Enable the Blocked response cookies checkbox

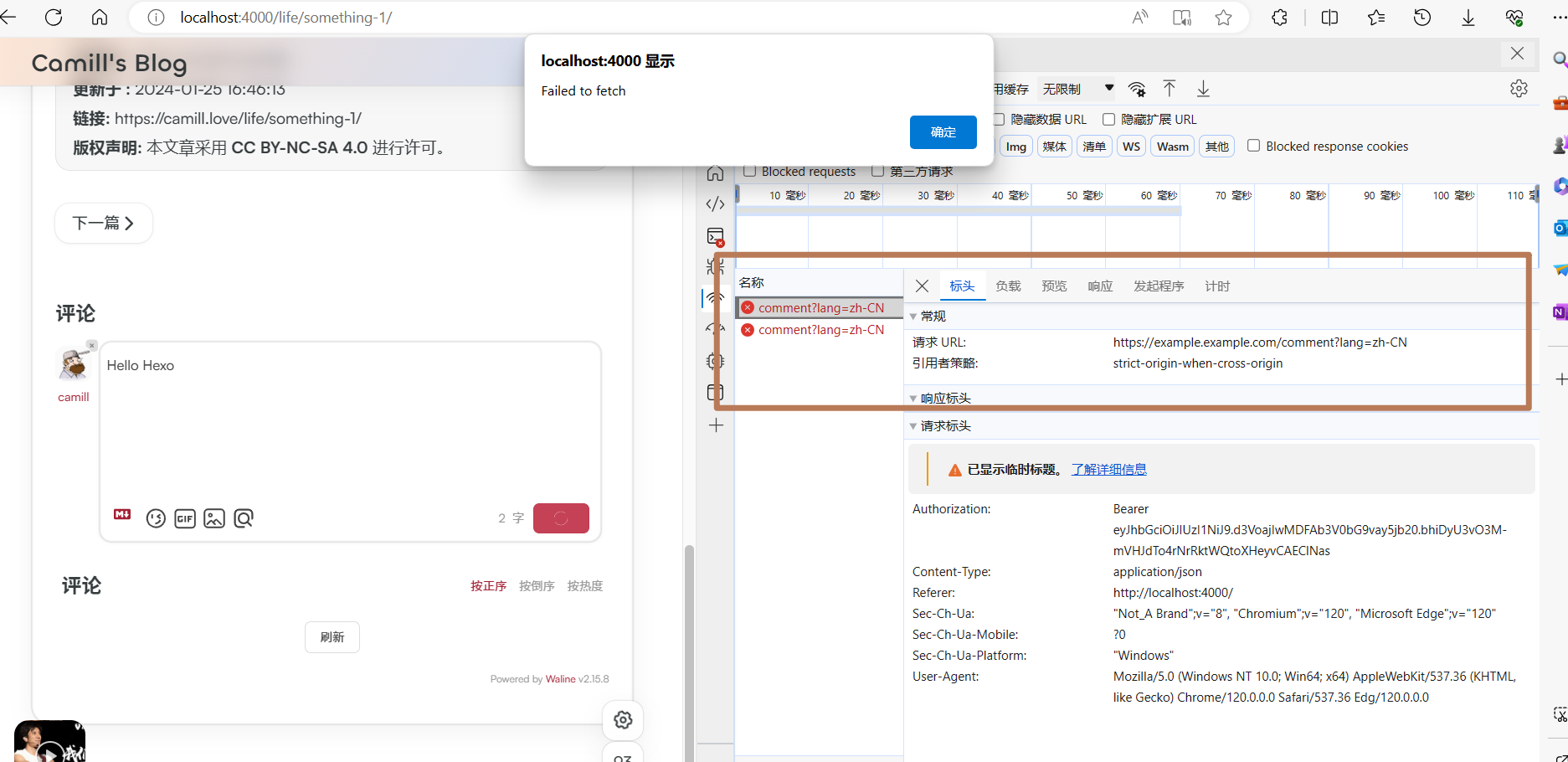(x=1253, y=146)
